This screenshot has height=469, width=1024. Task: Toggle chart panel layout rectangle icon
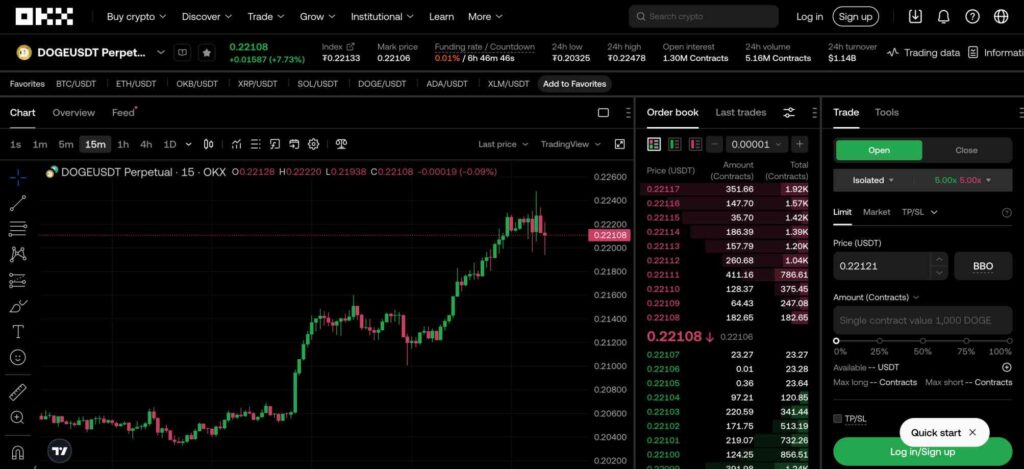[603, 112]
